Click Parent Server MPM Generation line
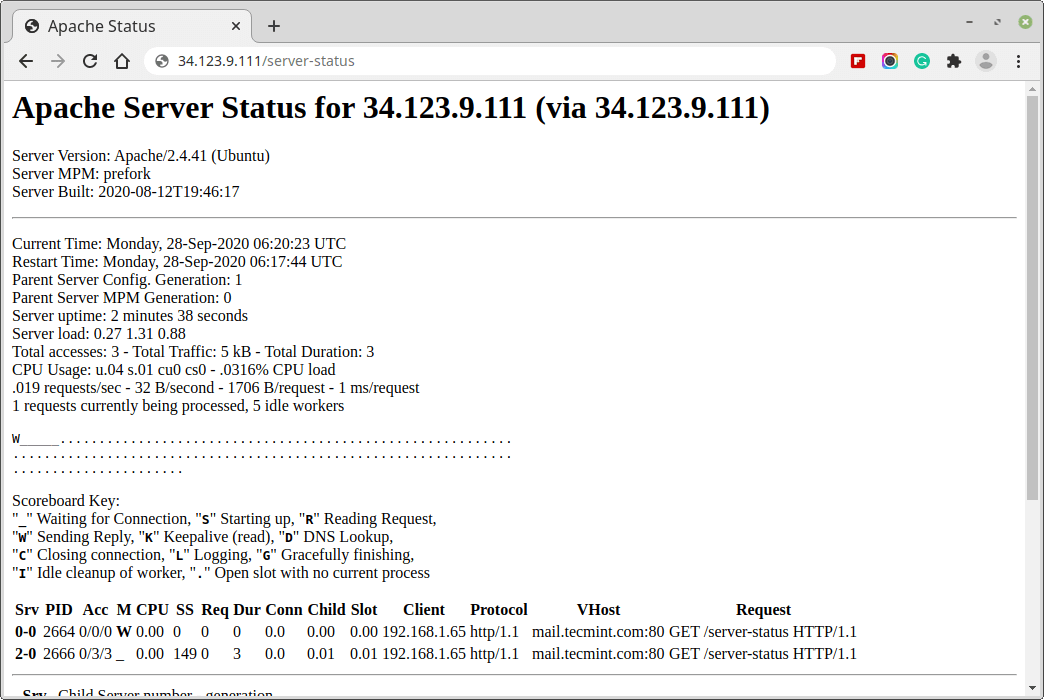The image size is (1044, 700). point(121,298)
